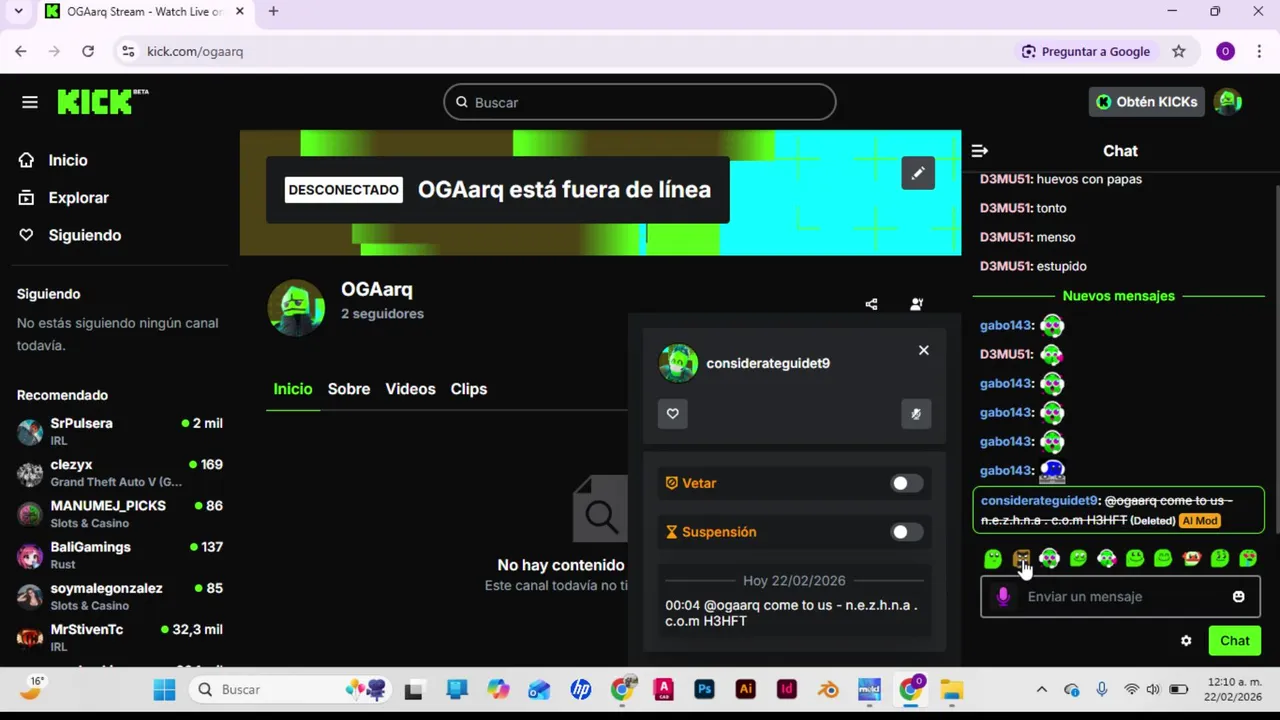
Task: Bookmark this page with the star
Action: click(1179, 51)
